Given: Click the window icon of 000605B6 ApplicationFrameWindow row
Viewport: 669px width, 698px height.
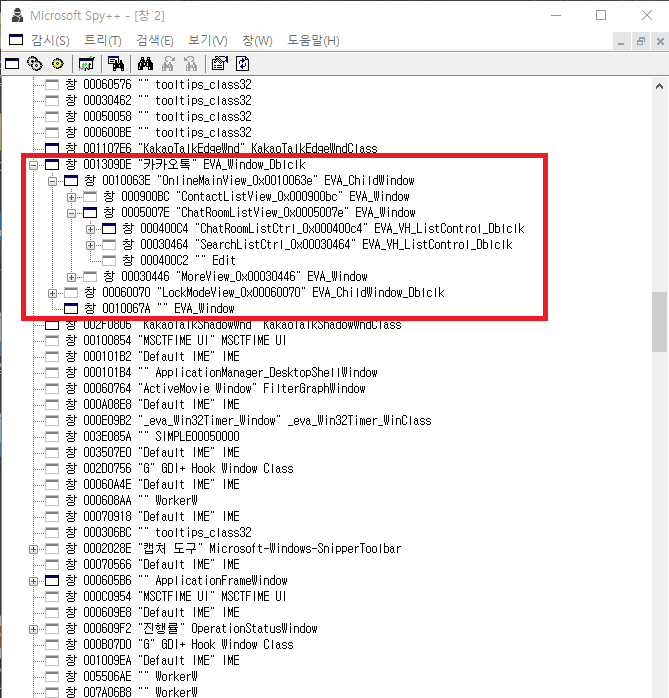Looking at the screenshot, I should (52, 580).
